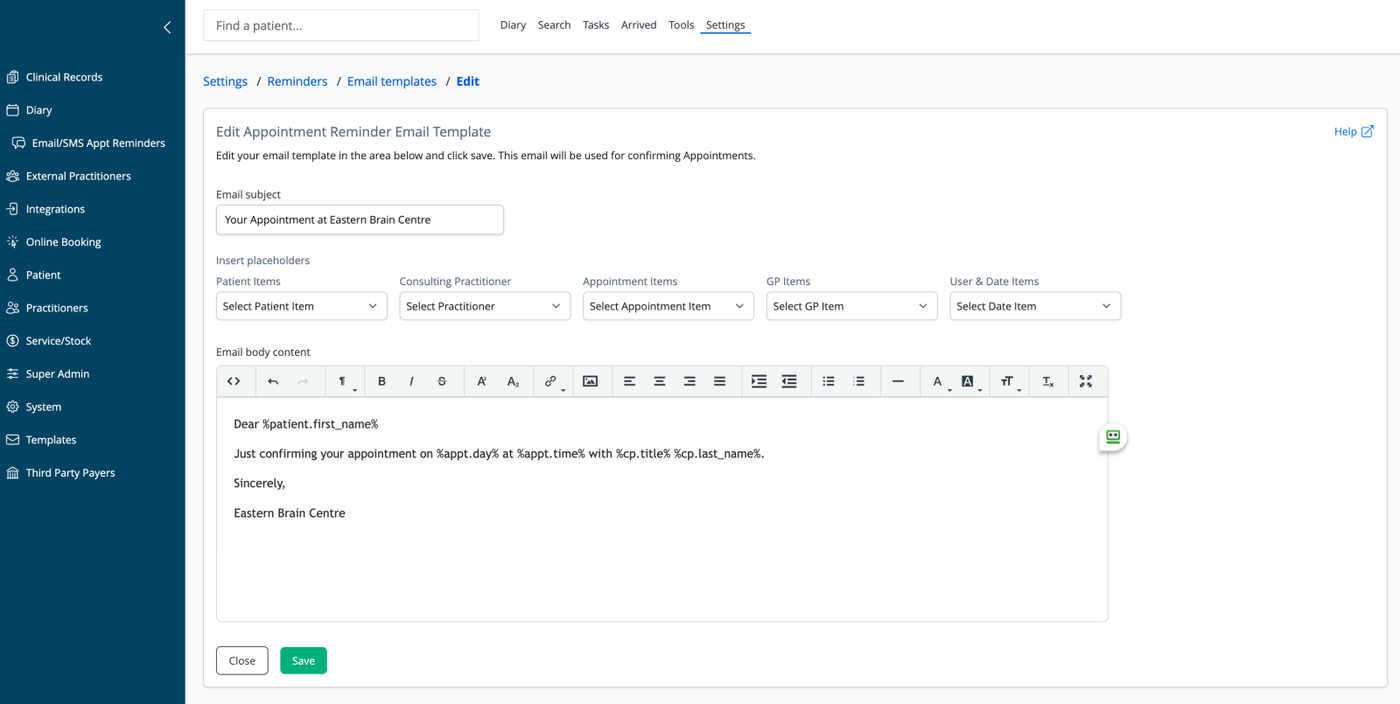Expand Select Practitioner dropdown
This screenshot has width=1400, height=704.
coord(485,306)
